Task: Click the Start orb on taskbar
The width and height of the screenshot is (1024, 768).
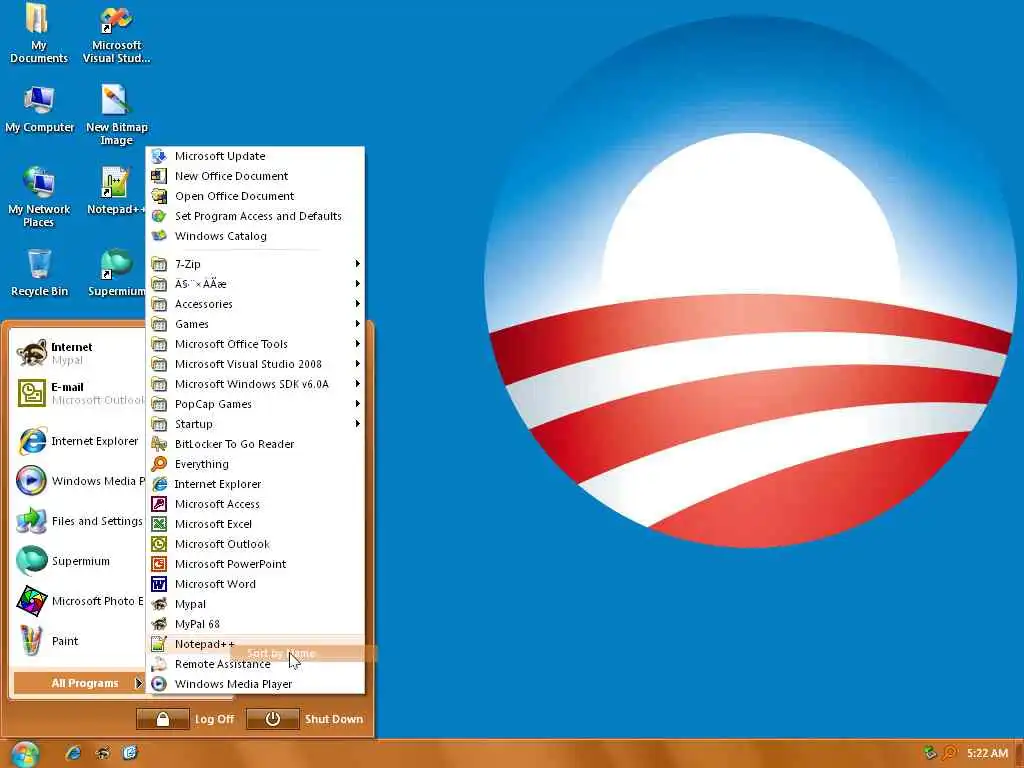Action: click(24, 754)
